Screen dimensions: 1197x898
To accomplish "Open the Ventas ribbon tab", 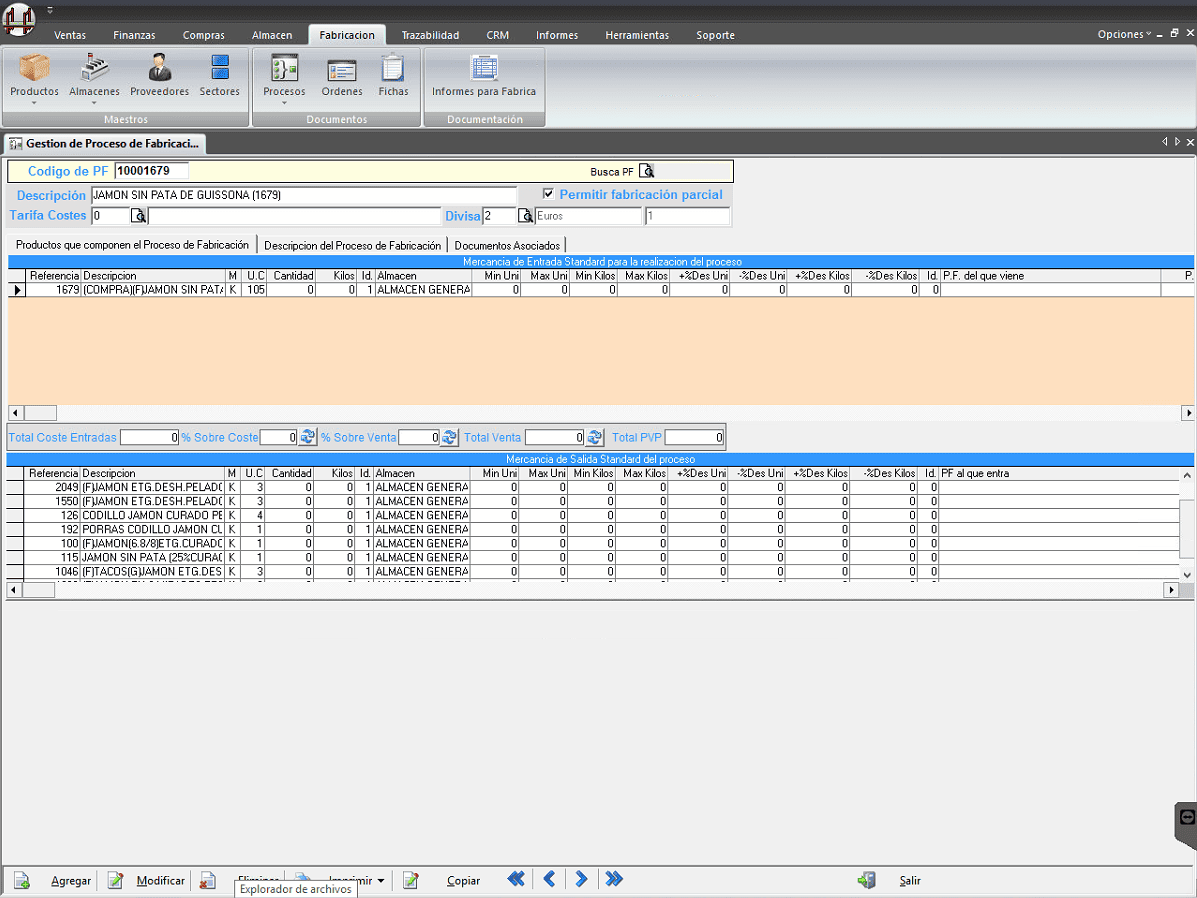I will coord(69,35).
